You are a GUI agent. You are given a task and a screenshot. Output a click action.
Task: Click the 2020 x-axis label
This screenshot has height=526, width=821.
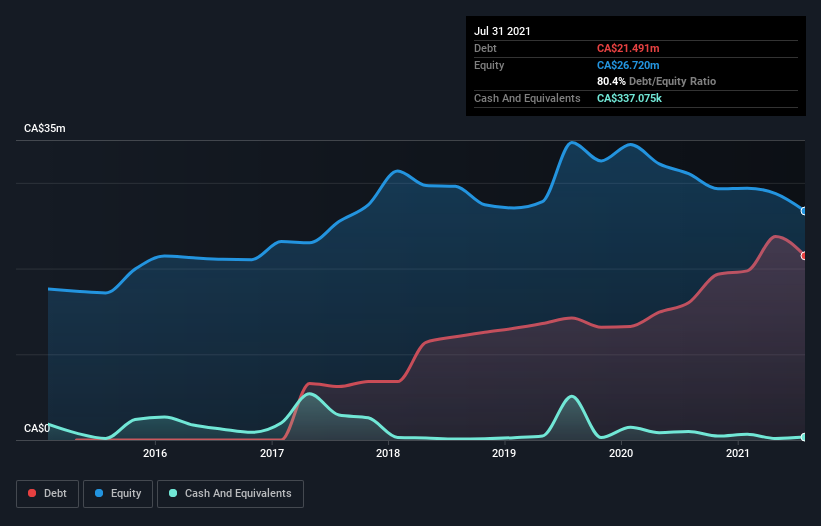621,453
